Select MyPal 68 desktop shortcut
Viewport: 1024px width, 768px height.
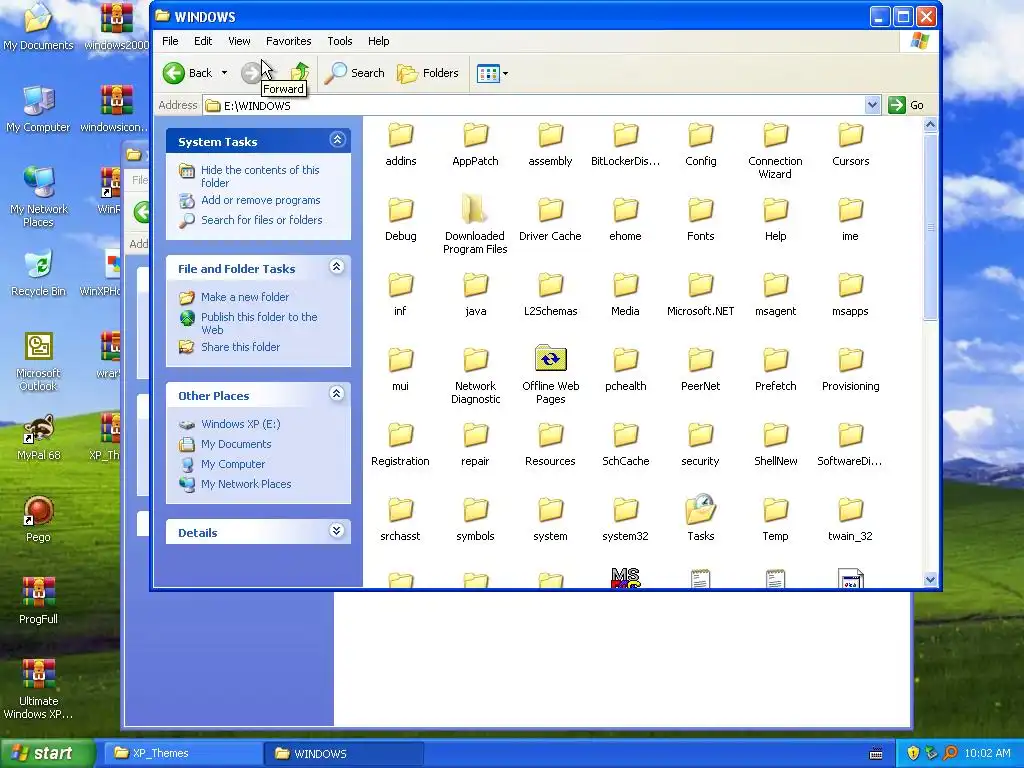click(39, 438)
